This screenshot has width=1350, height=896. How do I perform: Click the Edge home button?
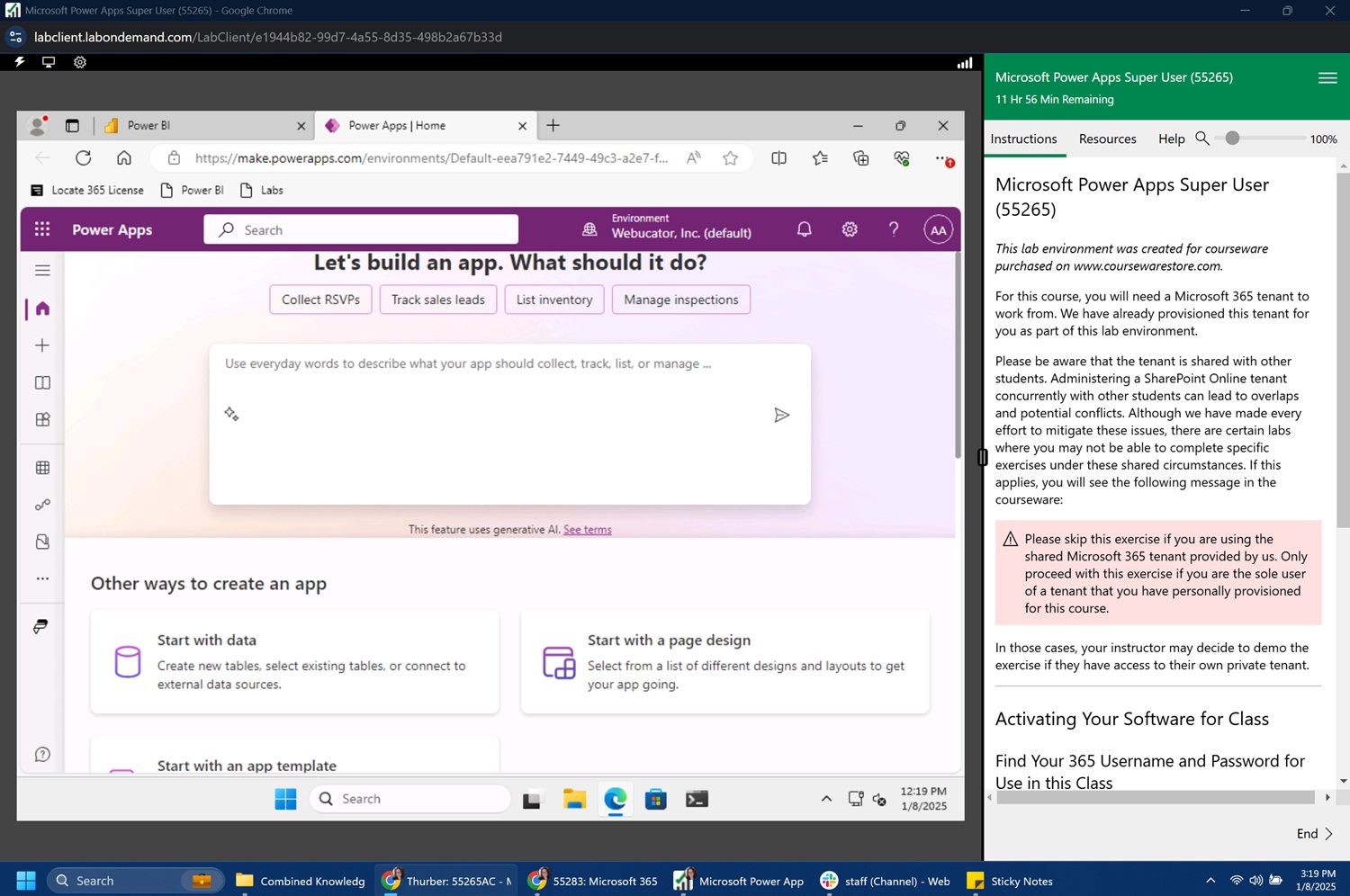[x=124, y=157]
